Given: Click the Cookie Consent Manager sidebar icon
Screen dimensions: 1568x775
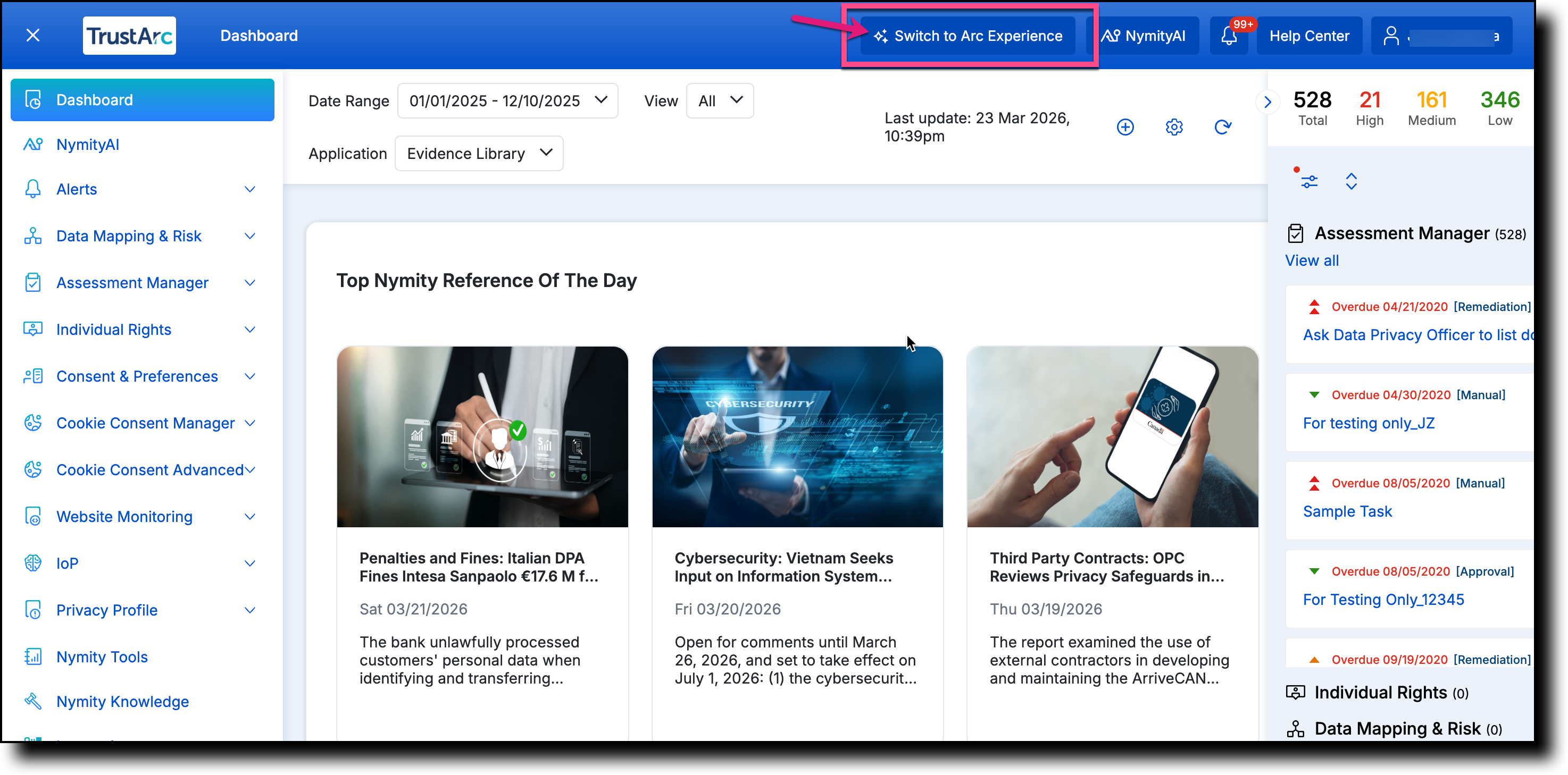Looking at the screenshot, I should [x=33, y=423].
